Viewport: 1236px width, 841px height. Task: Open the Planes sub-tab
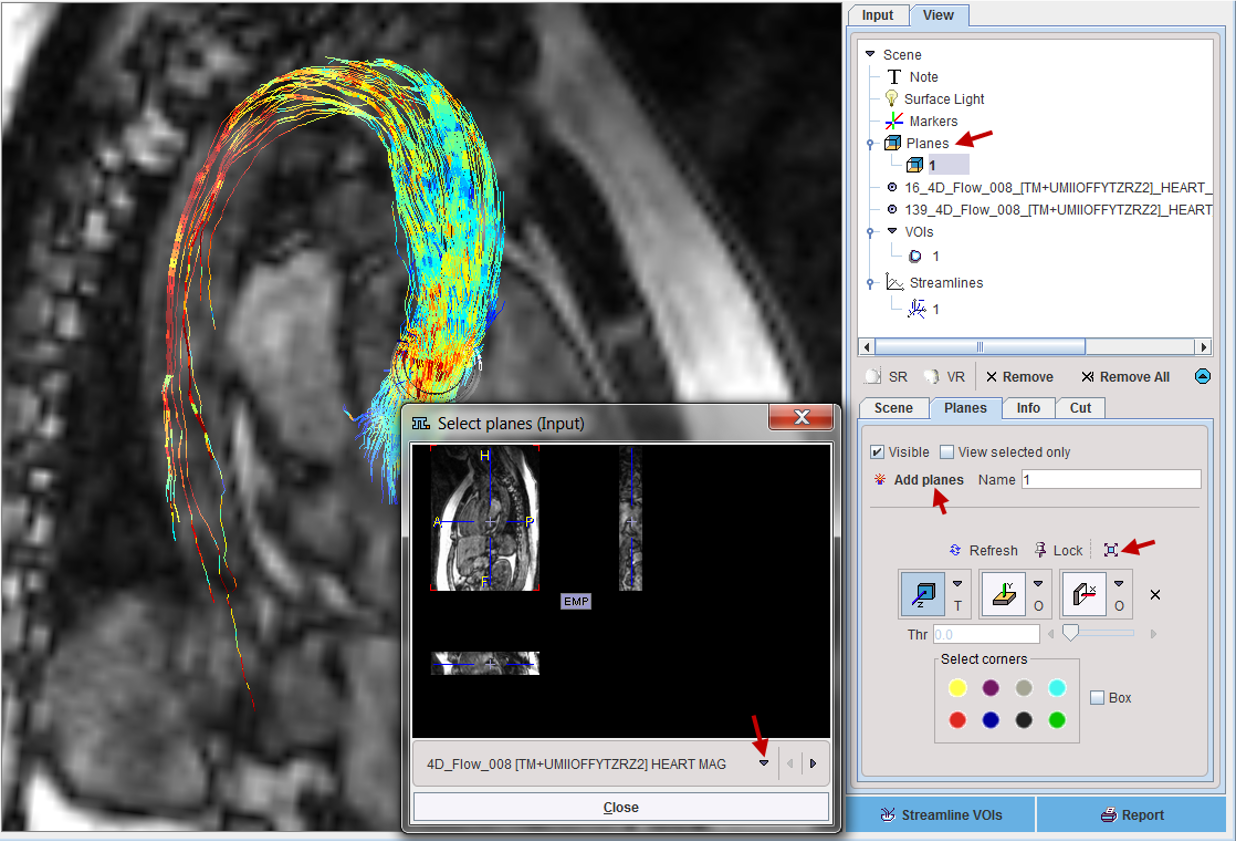[x=966, y=408]
